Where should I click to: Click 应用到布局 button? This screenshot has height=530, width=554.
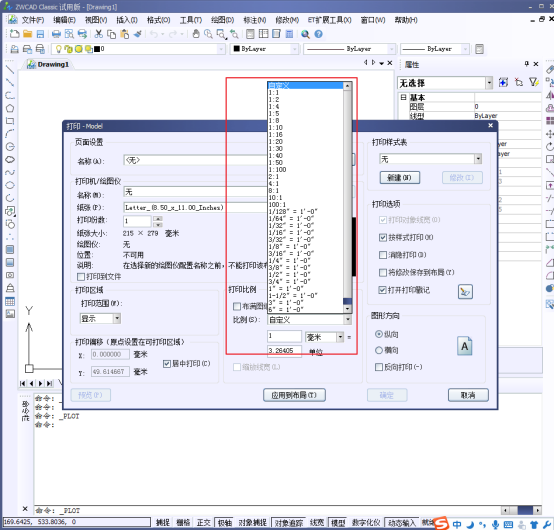(x=294, y=395)
